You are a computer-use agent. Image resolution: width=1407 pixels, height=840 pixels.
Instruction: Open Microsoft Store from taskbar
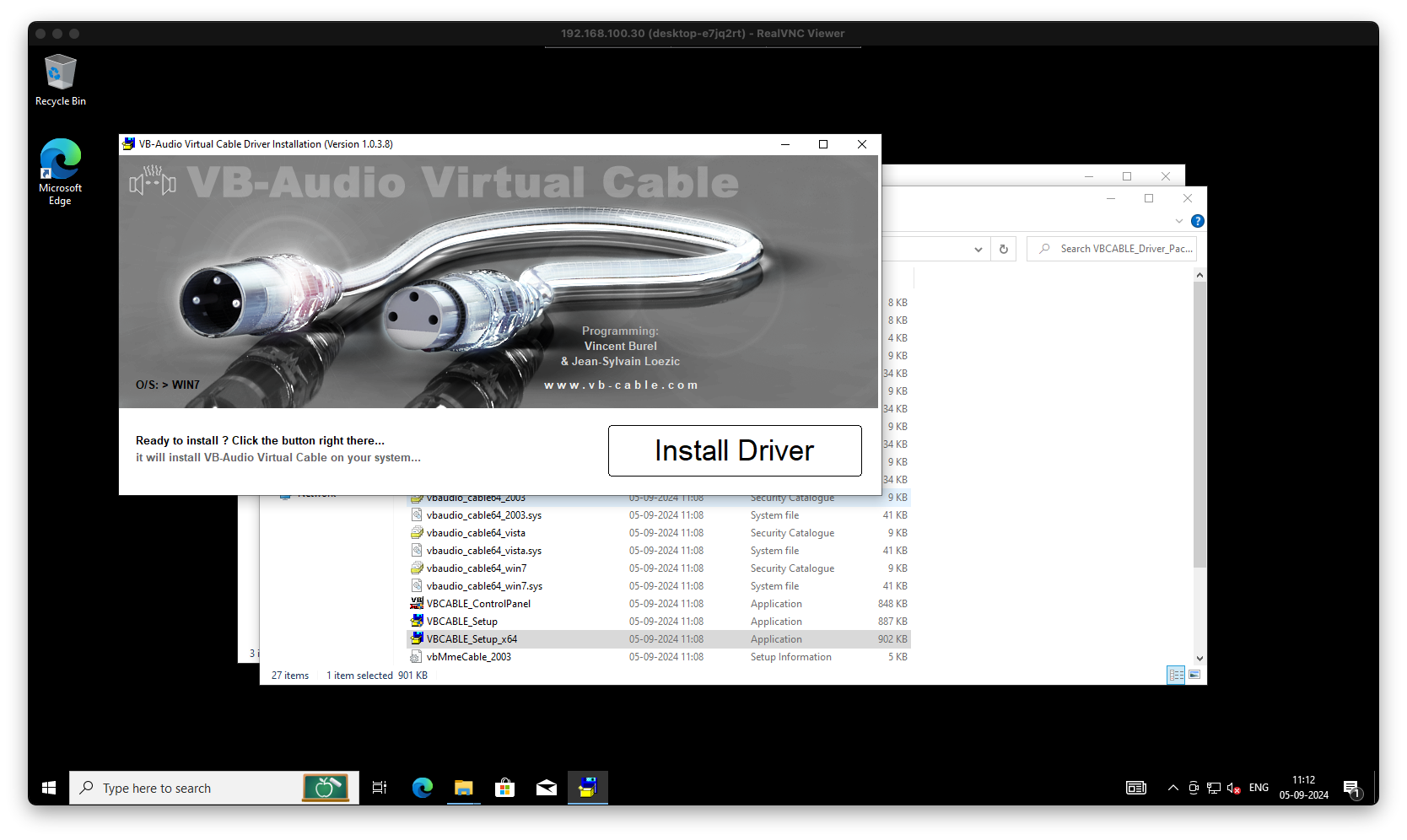(x=504, y=788)
